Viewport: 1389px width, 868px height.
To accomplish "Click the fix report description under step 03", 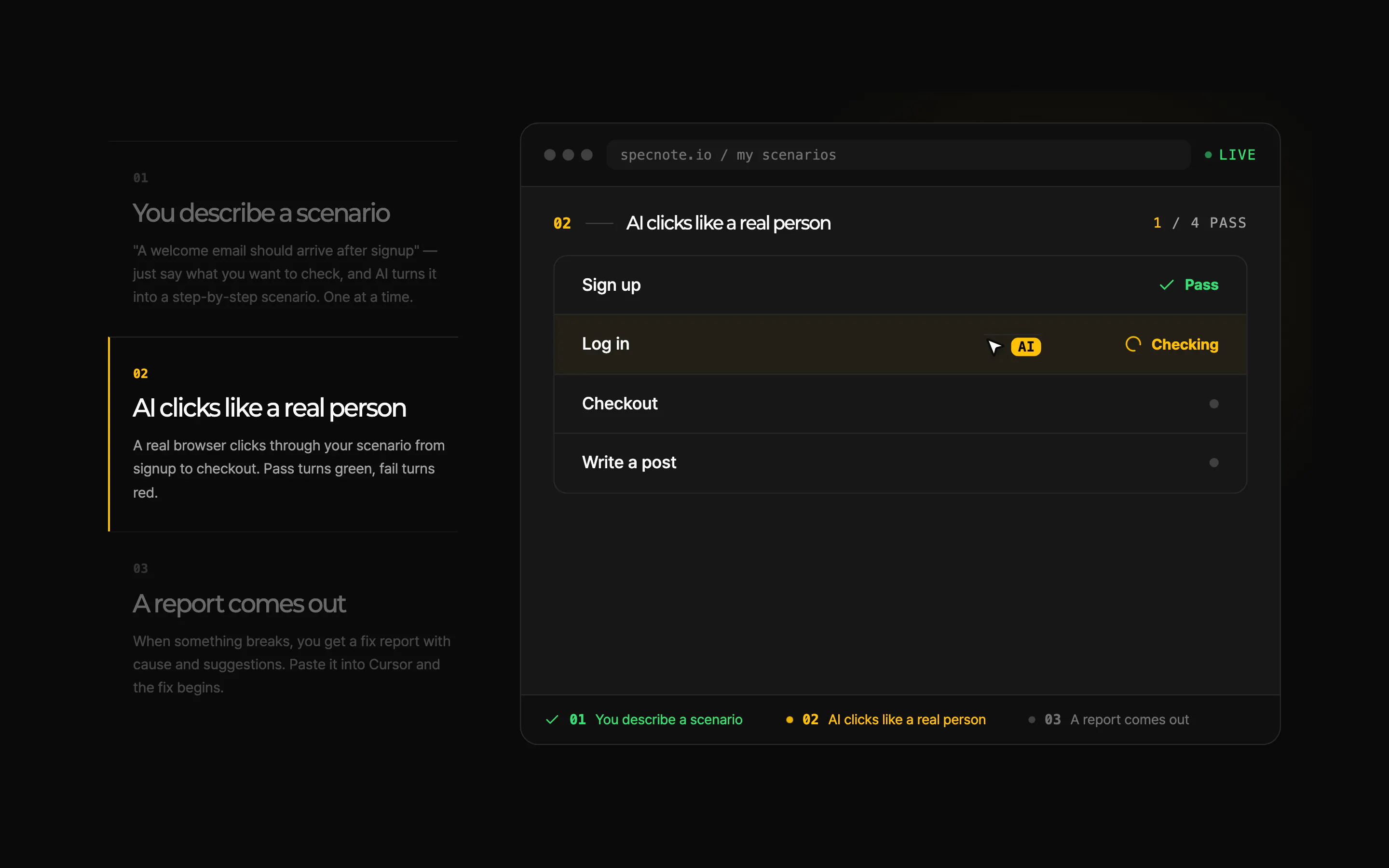I will coord(292,664).
